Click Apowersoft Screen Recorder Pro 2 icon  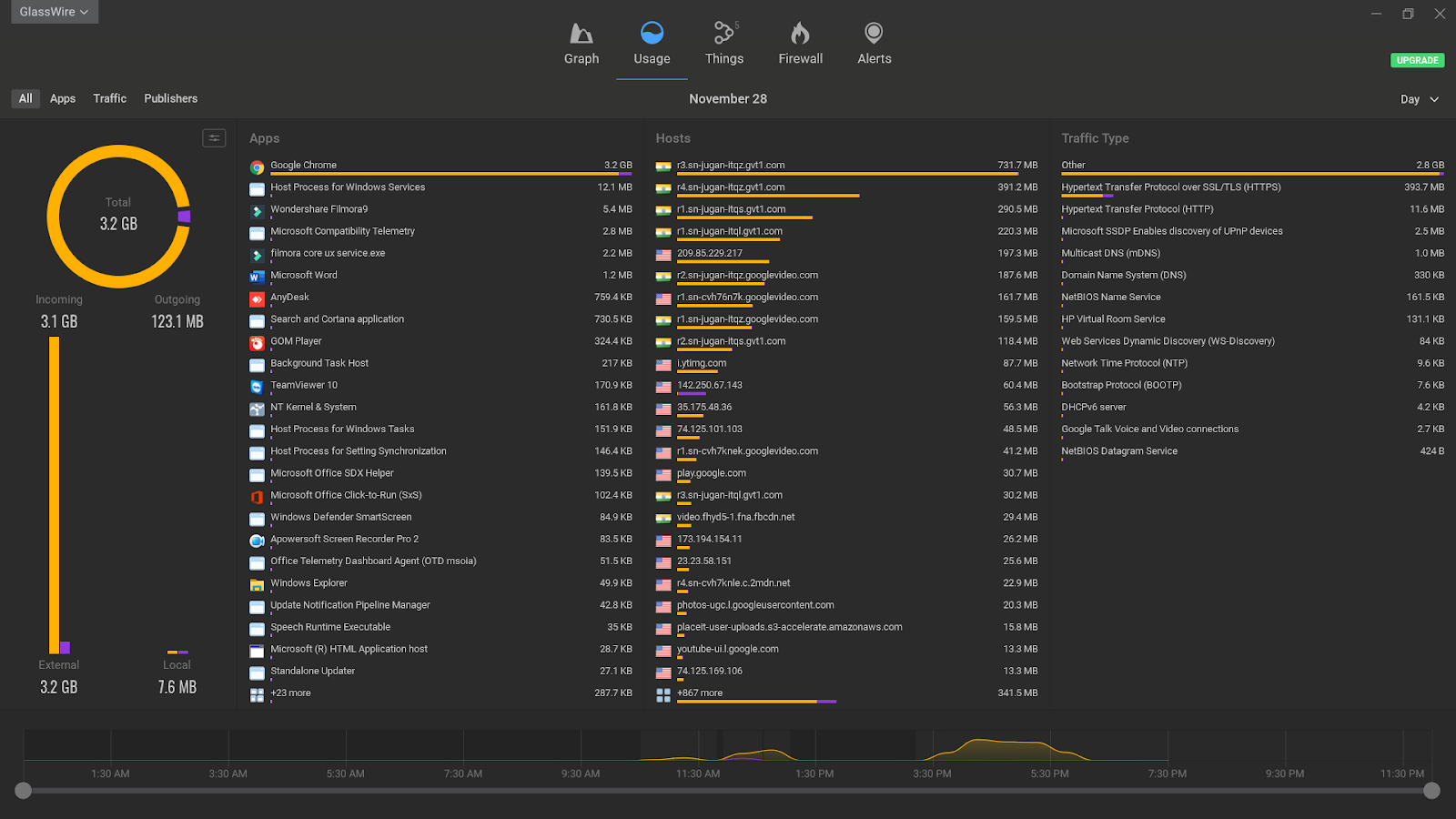coord(257,541)
